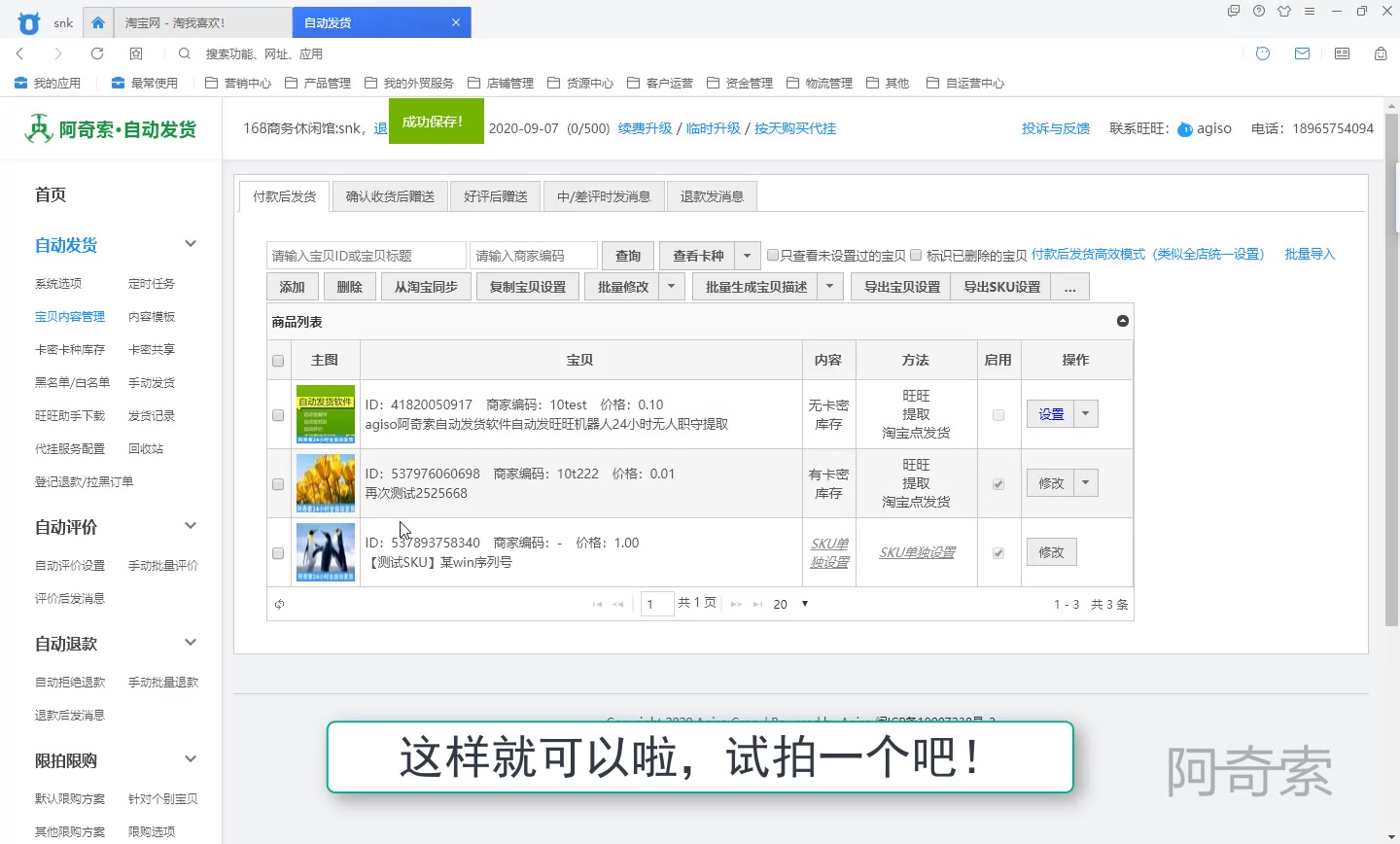Image resolution: width=1400 pixels, height=844 pixels.
Task: Open the 批量导入 link
Action: (x=1310, y=254)
